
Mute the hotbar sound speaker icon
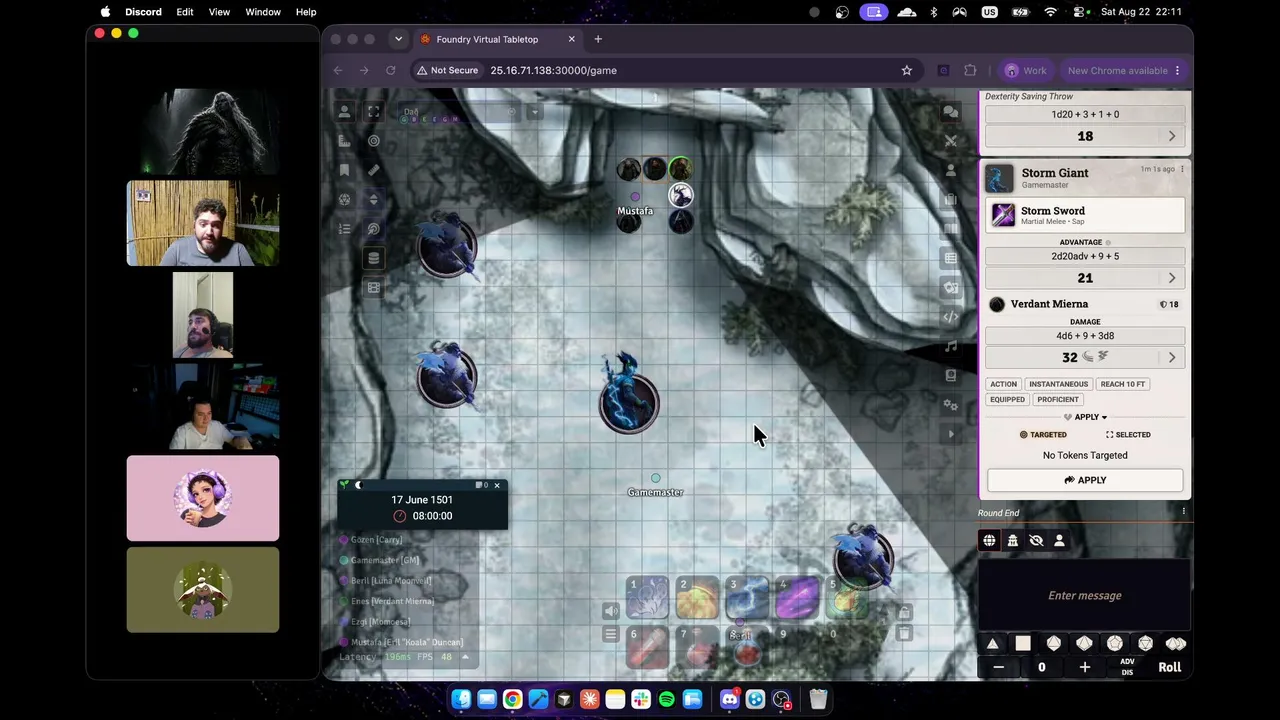click(x=611, y=611)
